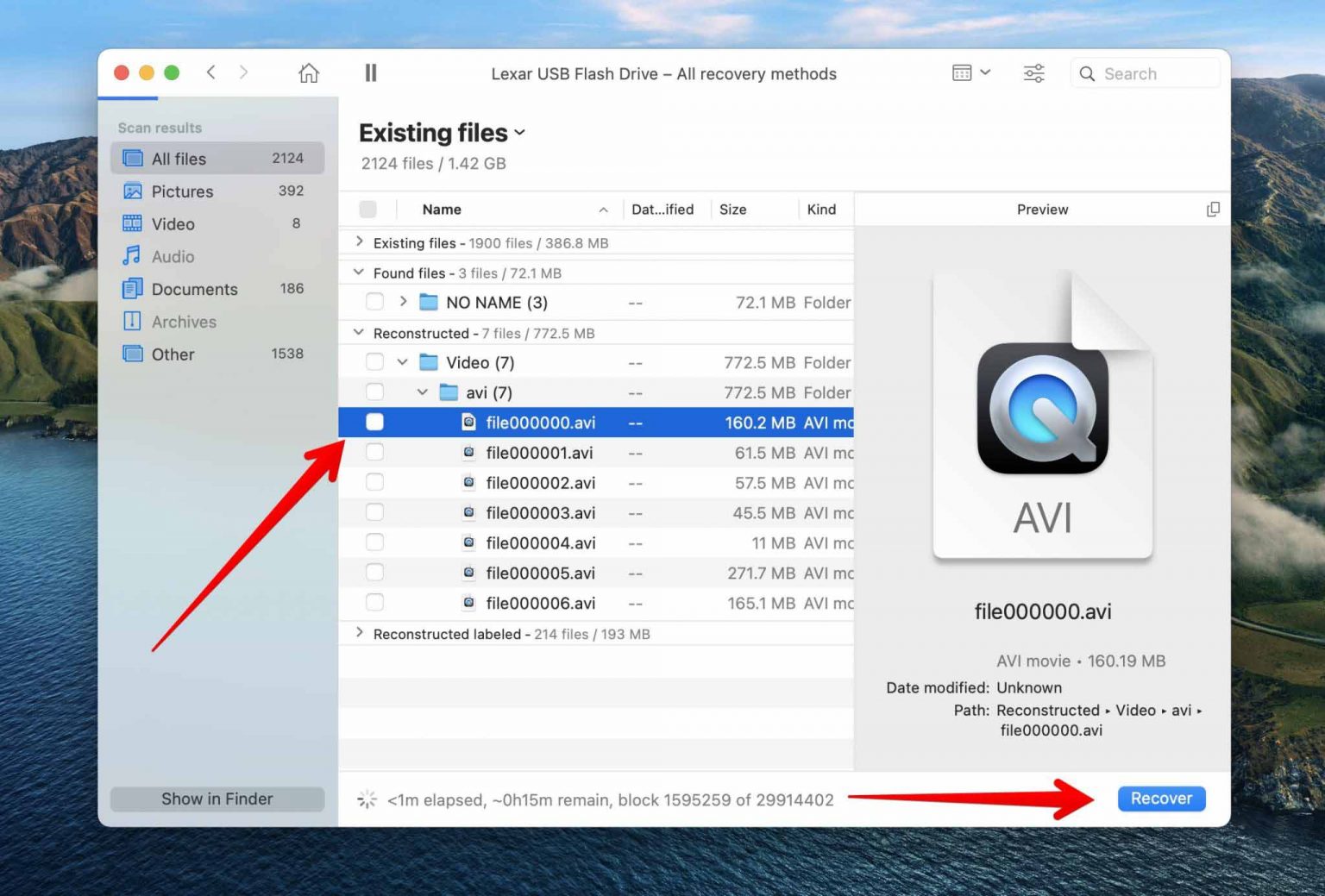Open the Documents category
This screenshot has width=1325, height=896.
point(194,289)
